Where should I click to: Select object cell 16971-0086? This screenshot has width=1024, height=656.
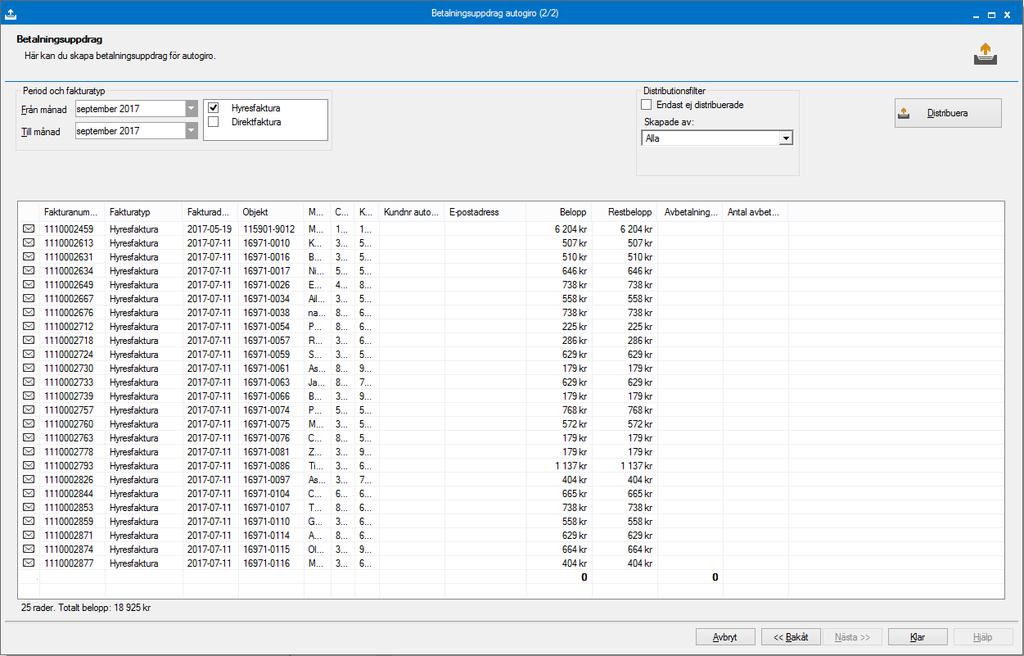(266, 466)
